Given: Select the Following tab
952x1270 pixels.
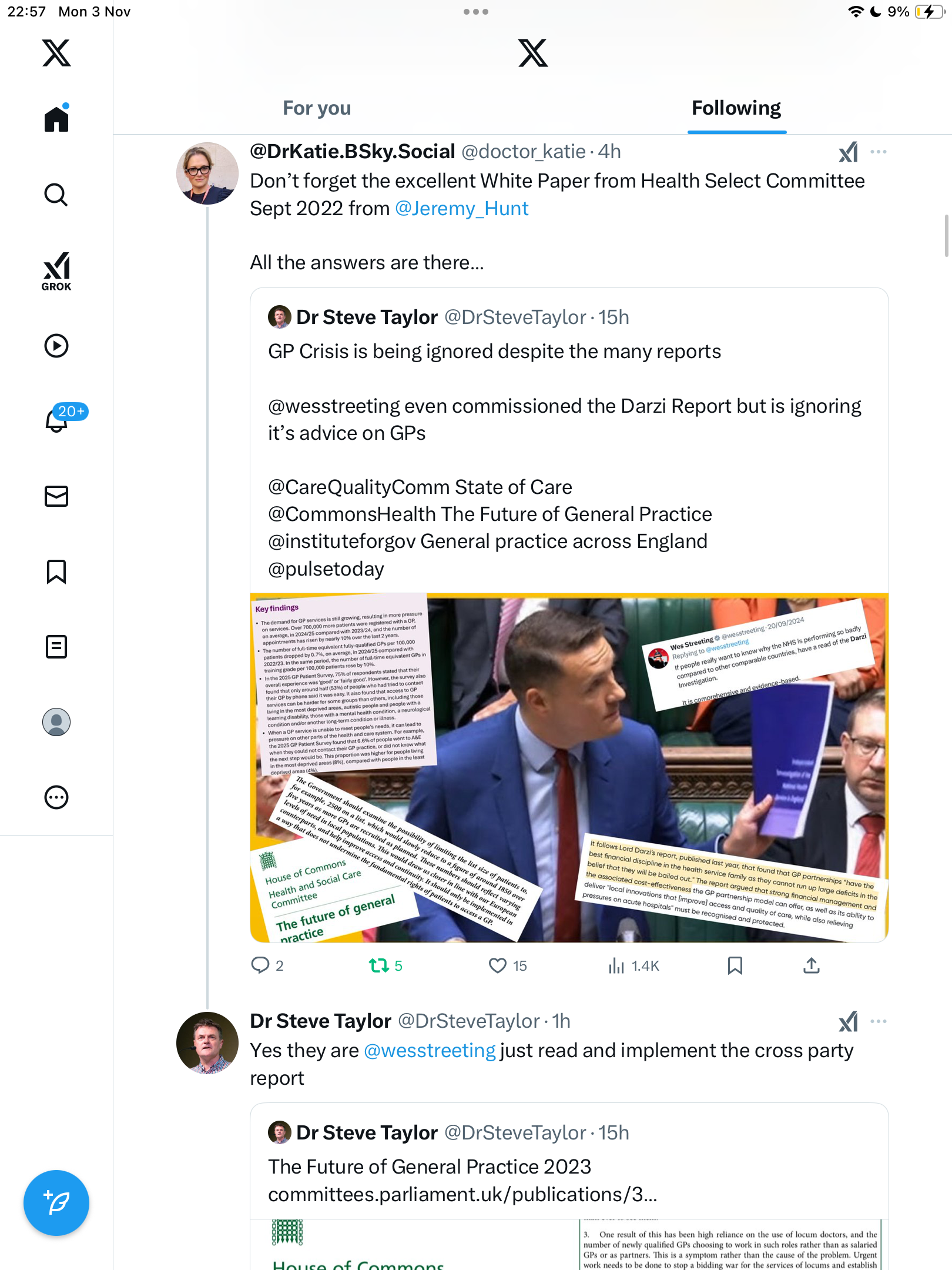Looking at the screenshot, I should pos(736,108).
